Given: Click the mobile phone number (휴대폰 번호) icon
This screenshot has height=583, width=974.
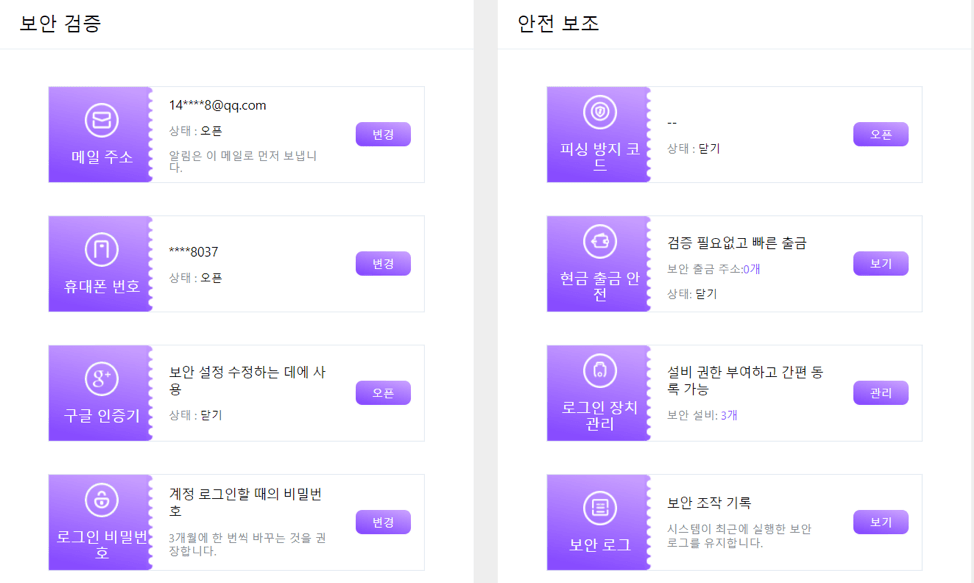Looking at the screenshot, I should click(101, 250).
